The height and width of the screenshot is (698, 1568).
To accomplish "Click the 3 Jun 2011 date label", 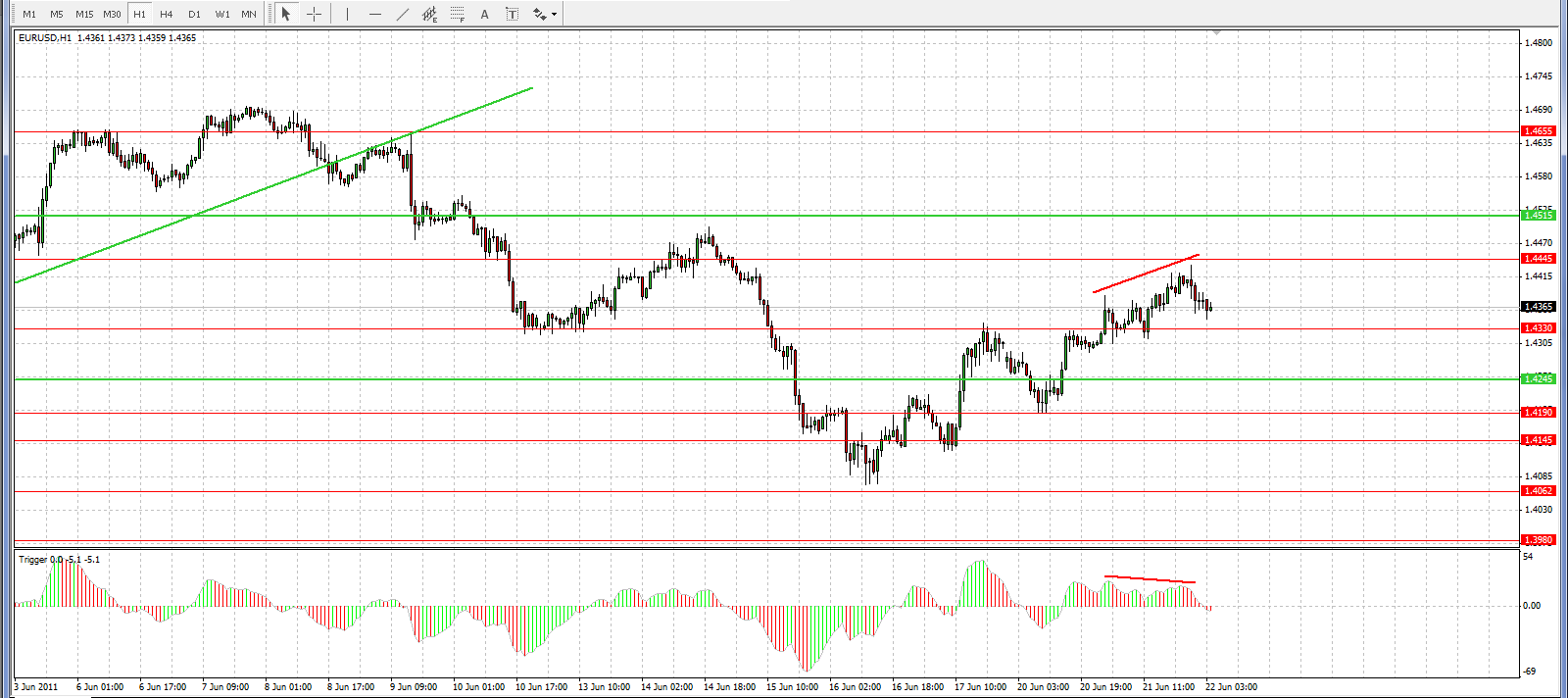I will click(x=36, y=687).
